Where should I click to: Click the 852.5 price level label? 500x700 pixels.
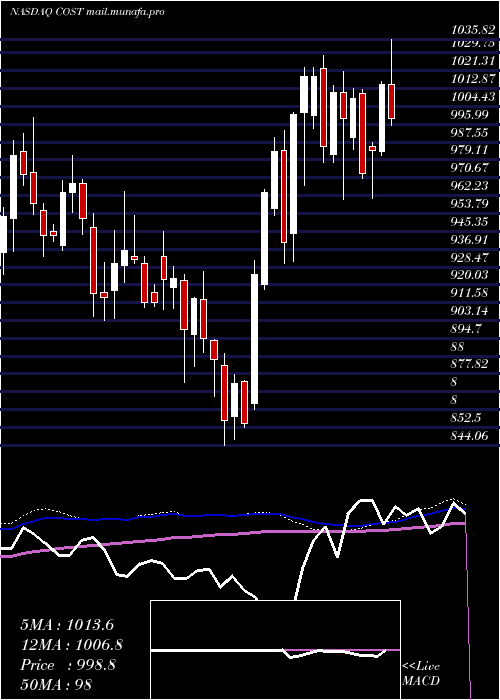pyautogui.click(x=467, y=418)
